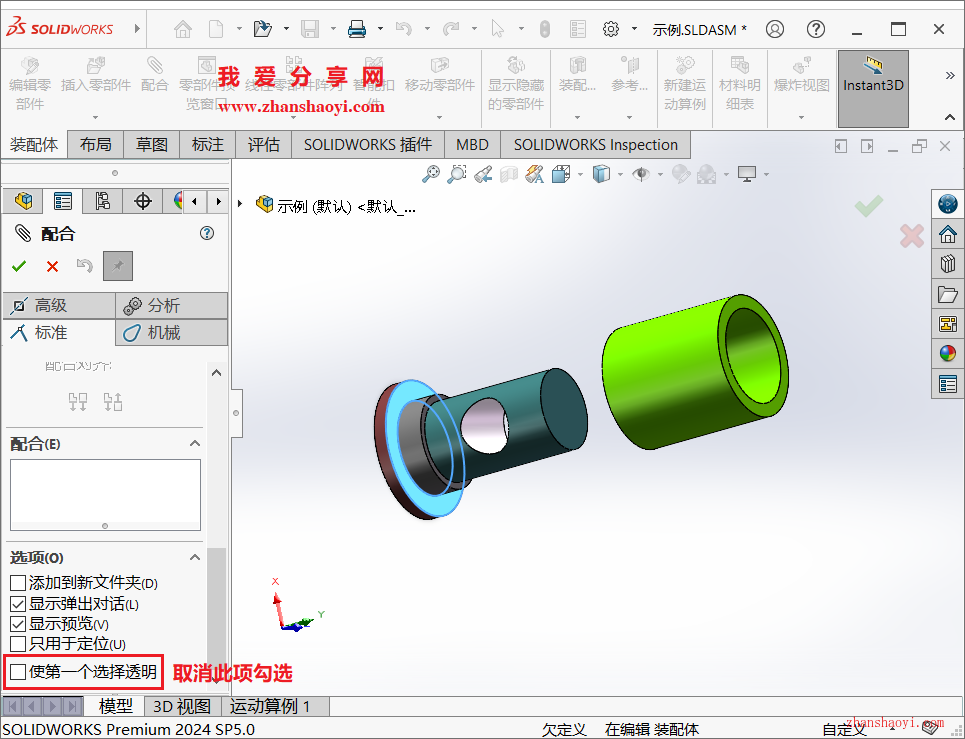Open file icon in the top toolbar
The image size is (965, 739).
click(263, 29)
